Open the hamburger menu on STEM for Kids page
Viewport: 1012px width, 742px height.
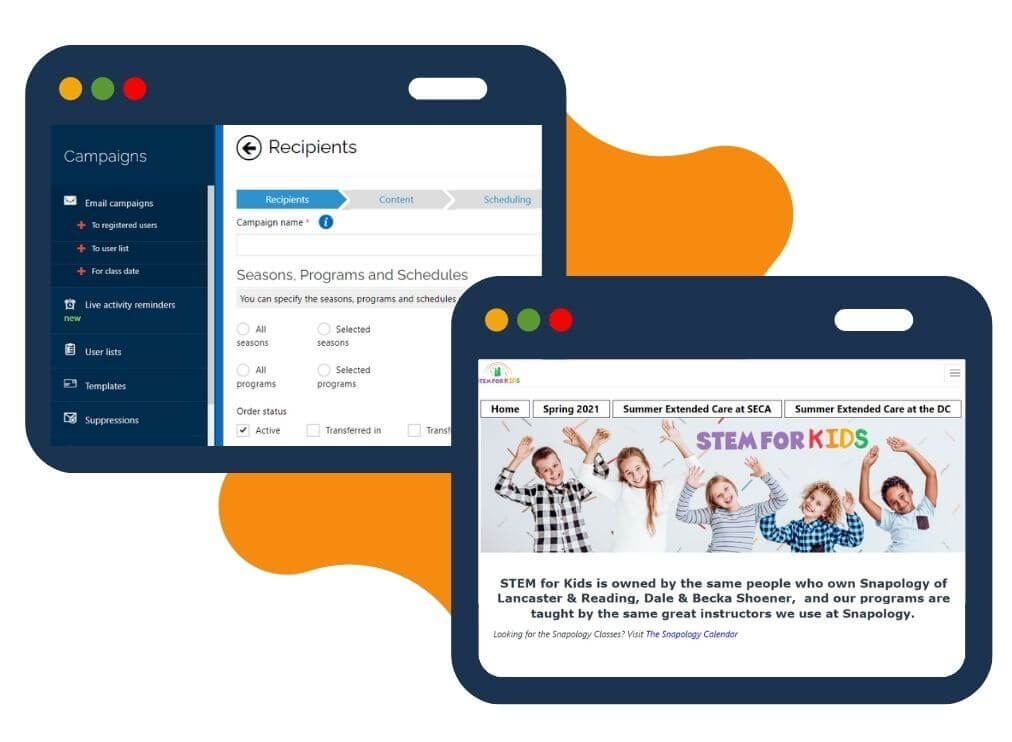tap(955, 373)
